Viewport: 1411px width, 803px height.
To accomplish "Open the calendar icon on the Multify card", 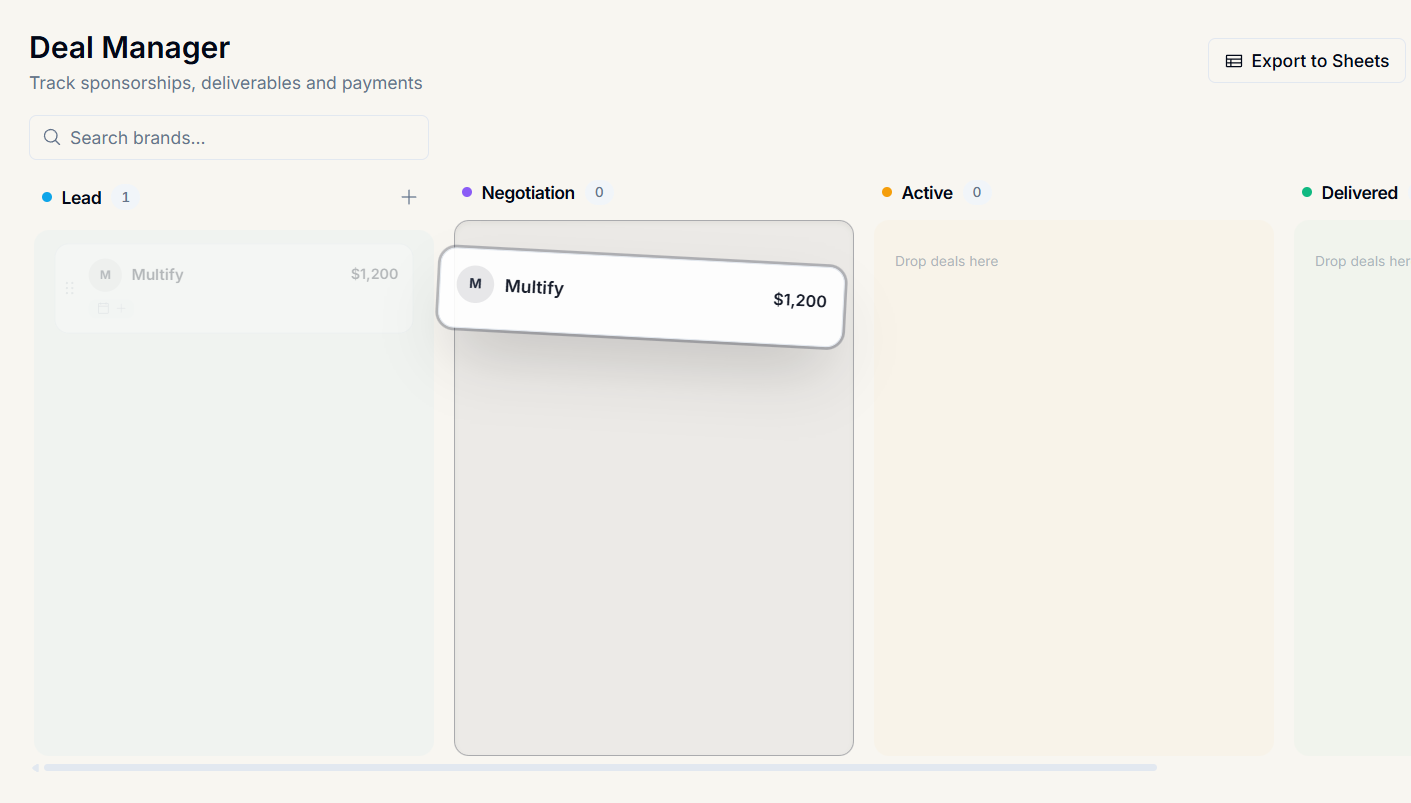I will [x=104, y=307].
